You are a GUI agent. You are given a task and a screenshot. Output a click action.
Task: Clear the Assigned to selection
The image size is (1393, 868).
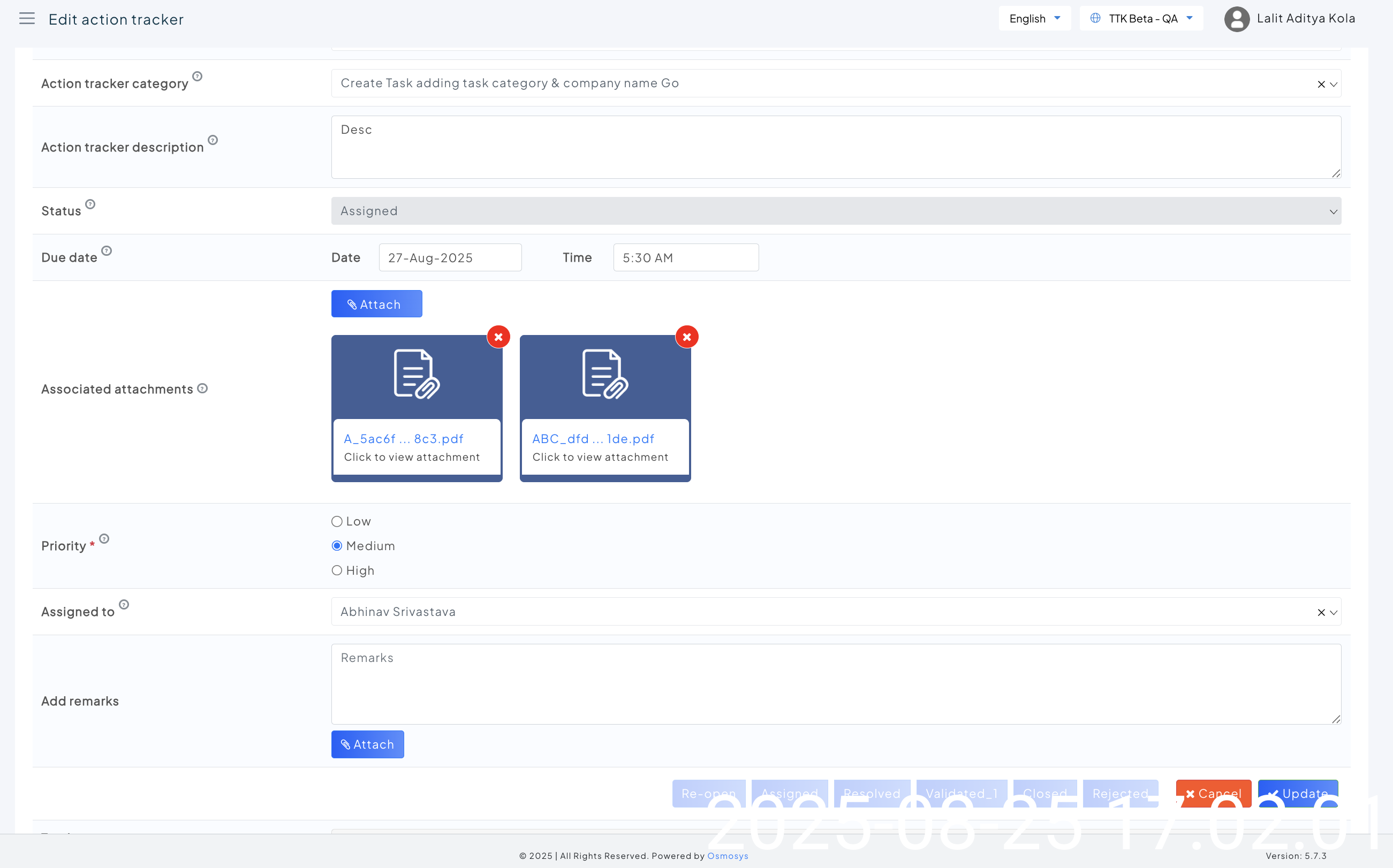click(x=1321, y=613)
